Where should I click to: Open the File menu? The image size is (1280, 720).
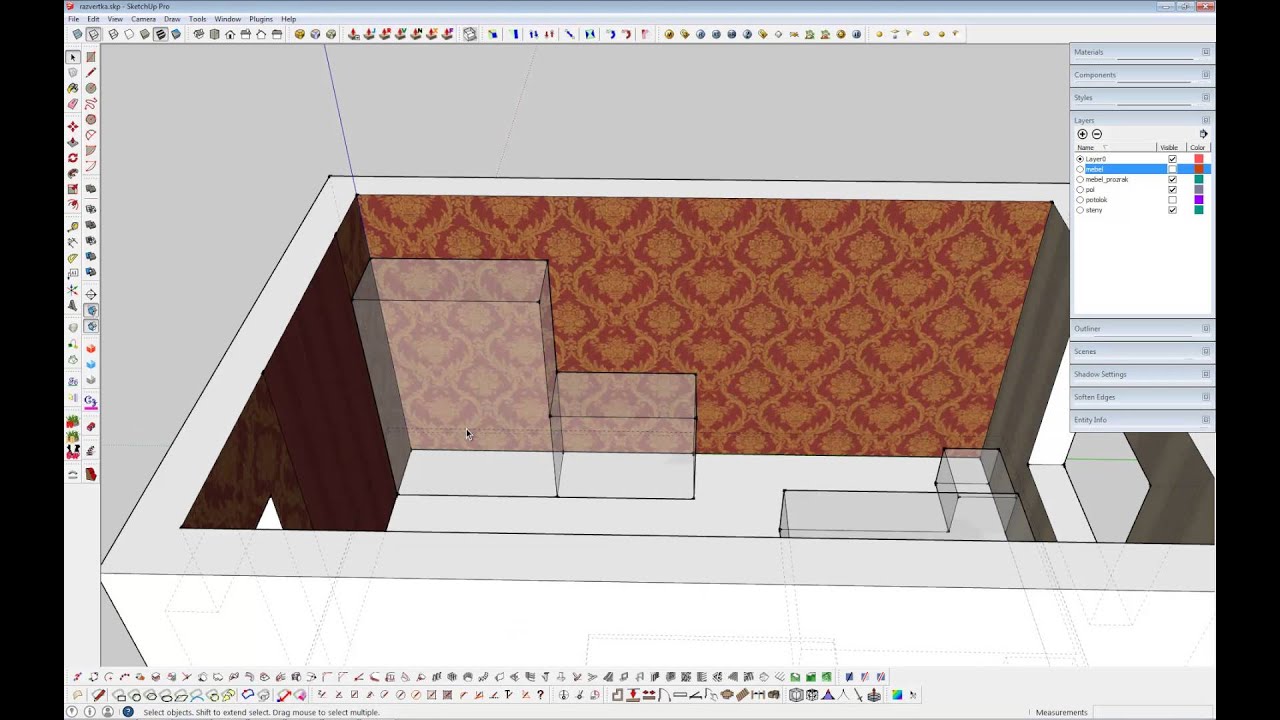click(x=73, y=19)
